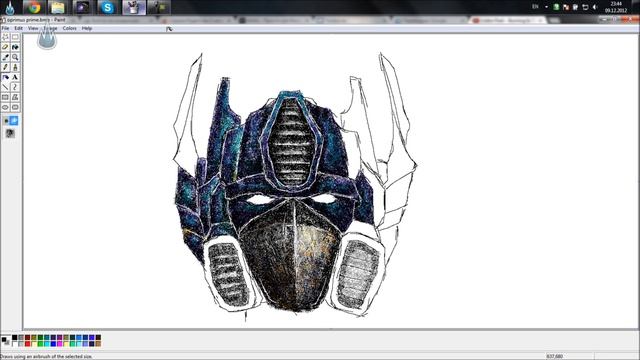Click the foreground/background color indicator box
Screen dimensions: 640x360
pyautogui.click(x=6, y=341)
